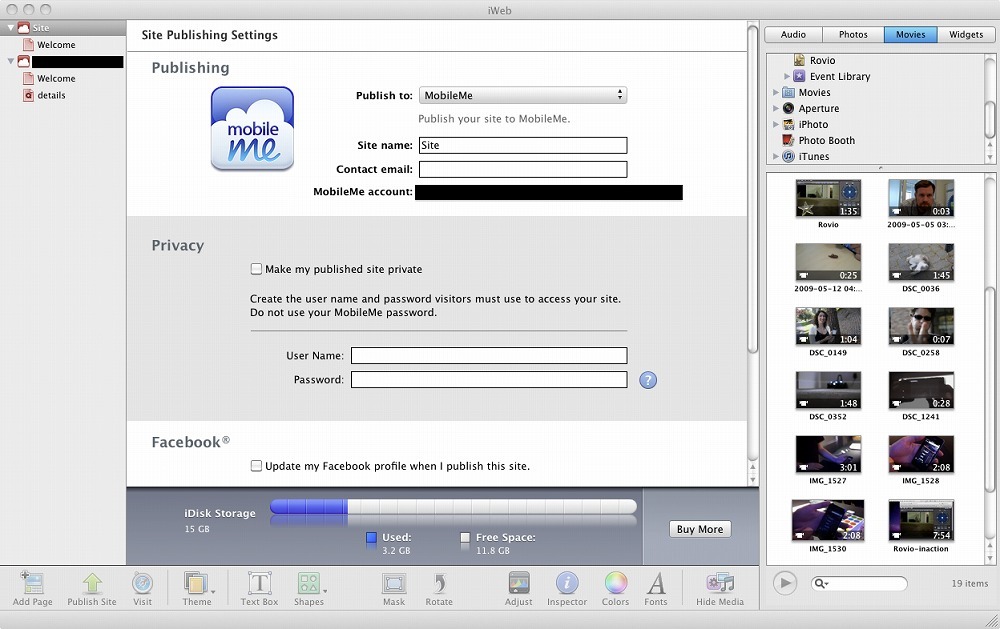The width and height of the screenshot is (1000, 629).
Task: Expand the Event Library disclosure triangle
Action: point(786,76)
